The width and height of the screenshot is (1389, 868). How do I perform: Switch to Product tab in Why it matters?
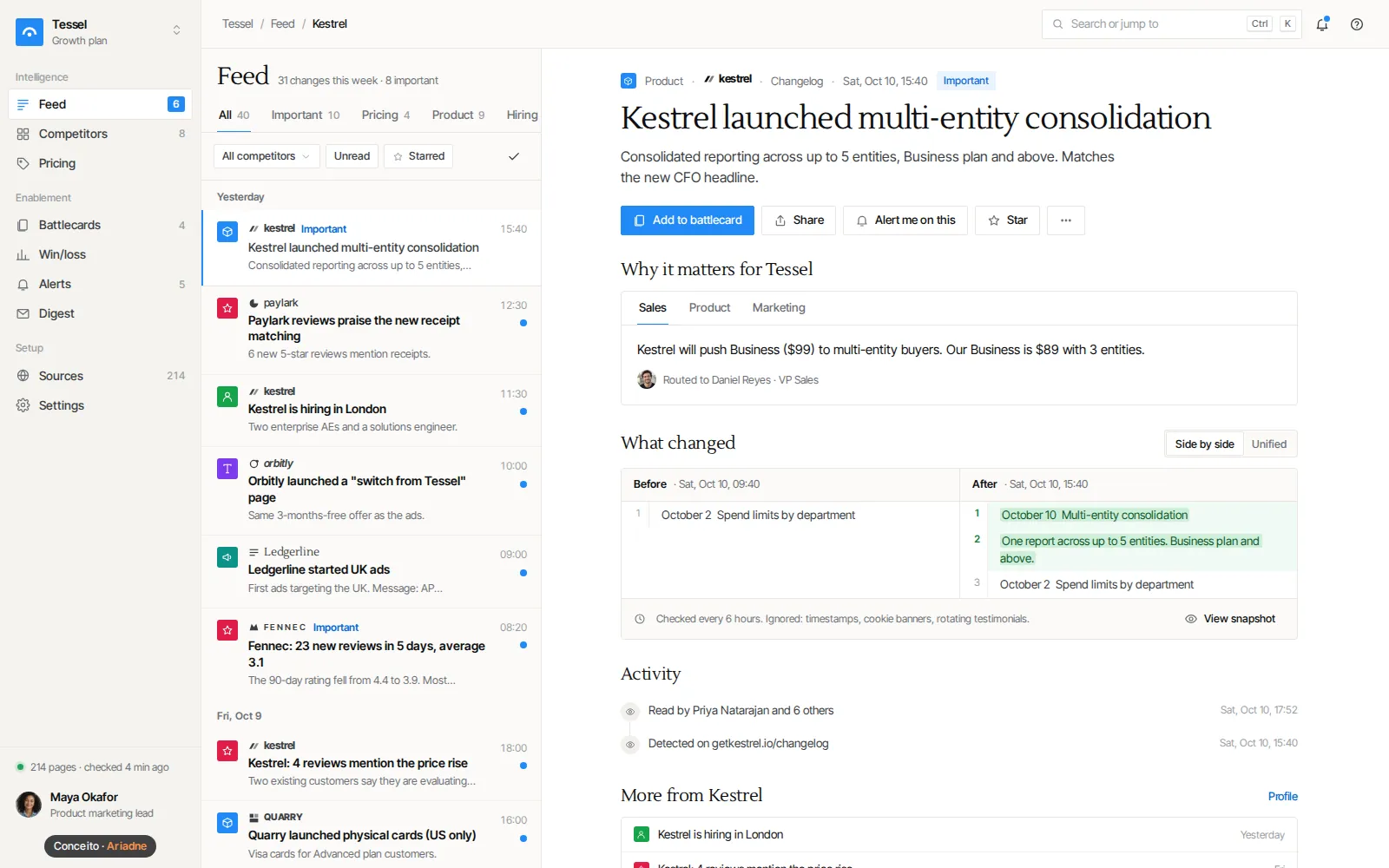tap(709, 307)
